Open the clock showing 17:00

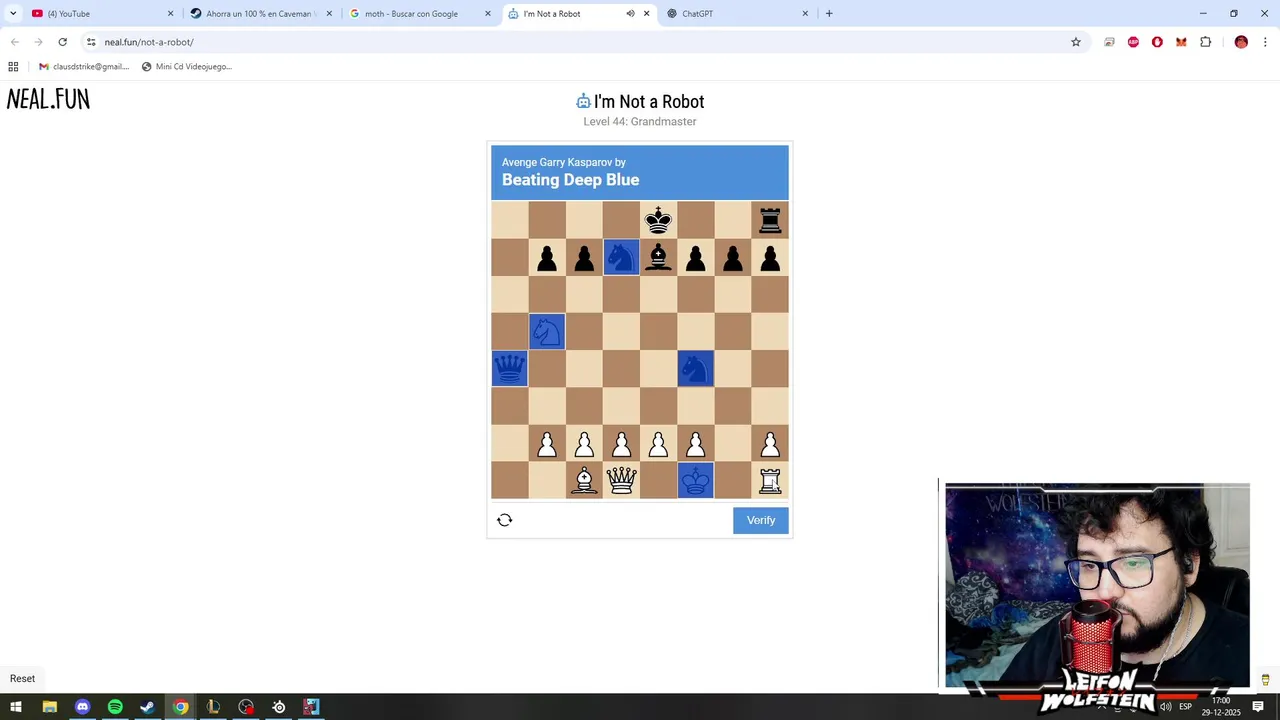click(x=1221, y=706)
